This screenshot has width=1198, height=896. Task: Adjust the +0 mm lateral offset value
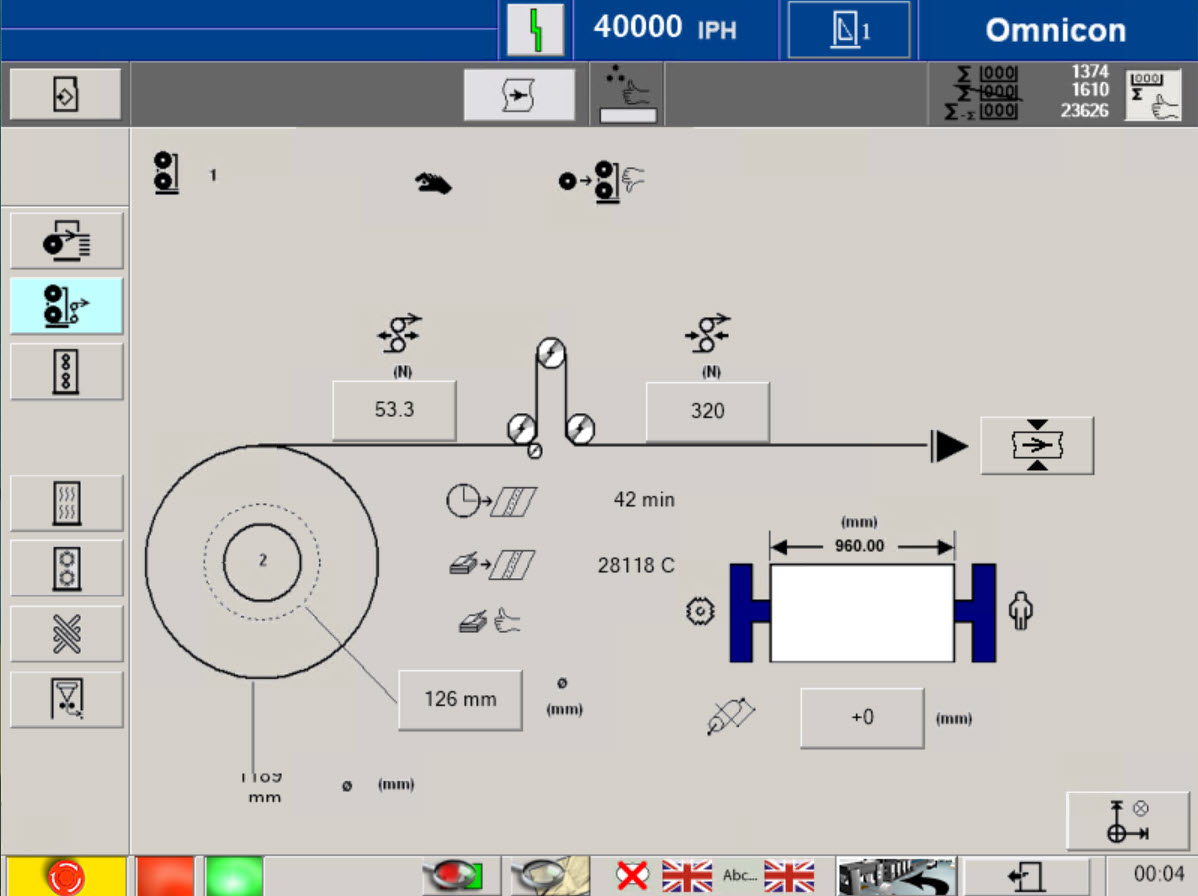coord(861,717)
